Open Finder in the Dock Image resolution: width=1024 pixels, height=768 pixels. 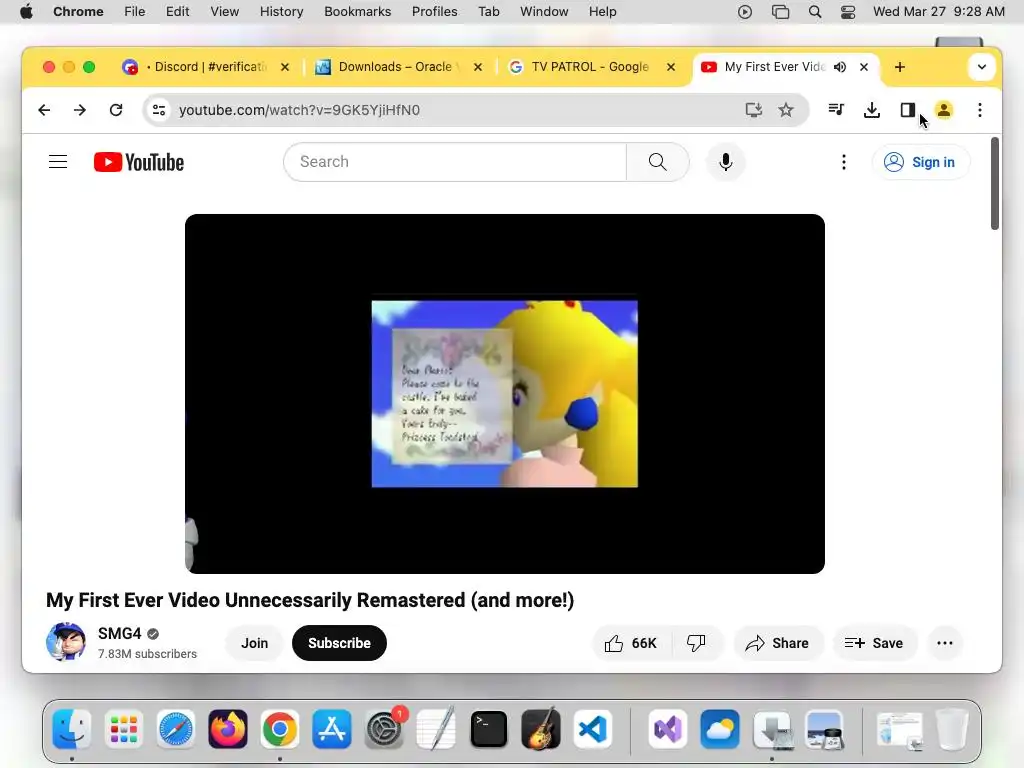(x=71, y=729)
